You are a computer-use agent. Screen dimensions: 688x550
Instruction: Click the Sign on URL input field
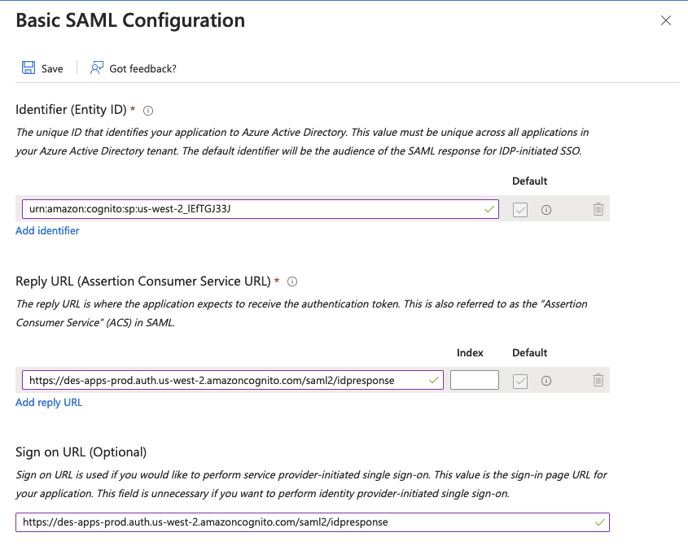pyautogui.click(x=300, y=522)
